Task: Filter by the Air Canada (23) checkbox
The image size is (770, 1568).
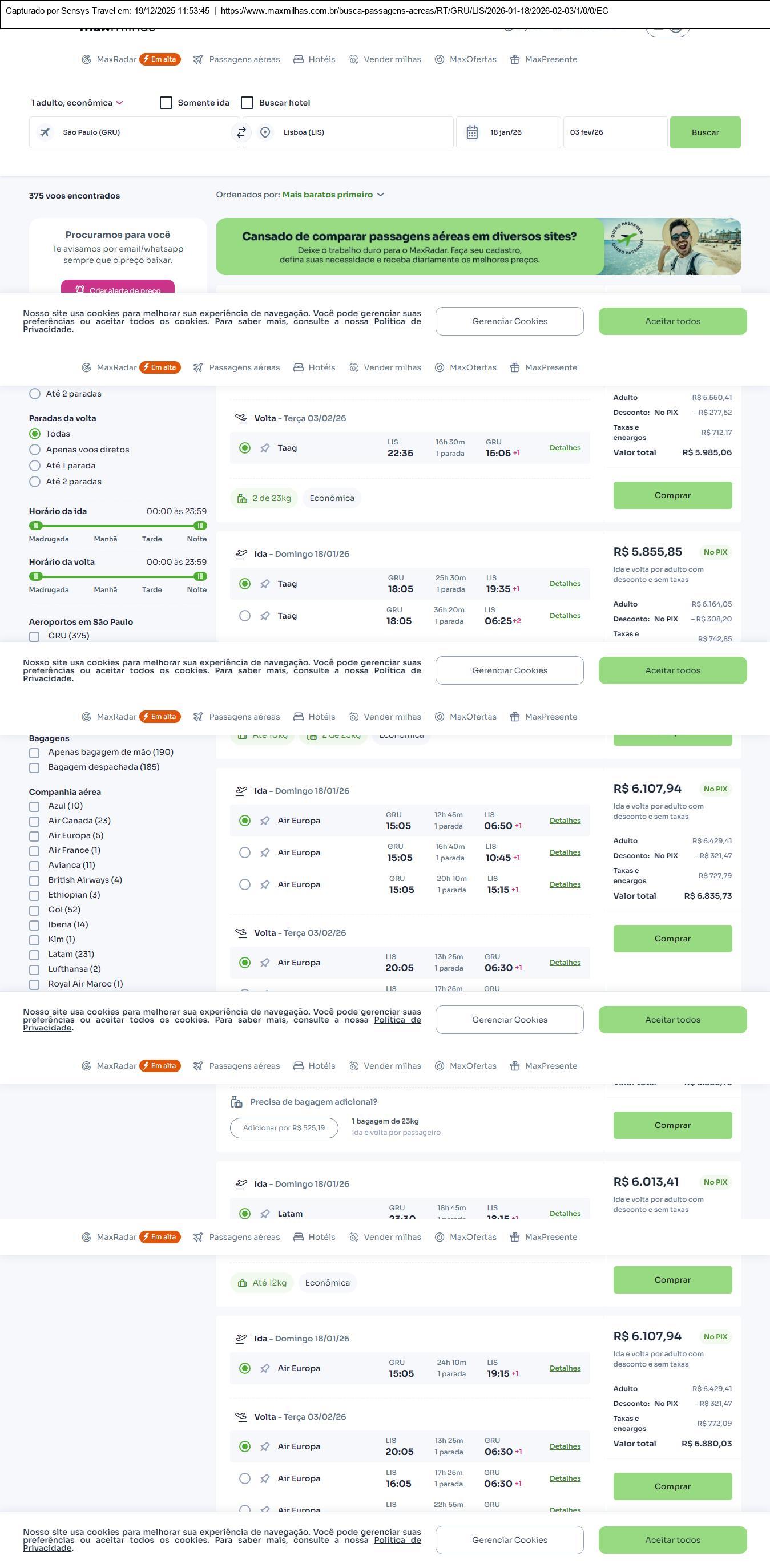Action: click(35, 821)
